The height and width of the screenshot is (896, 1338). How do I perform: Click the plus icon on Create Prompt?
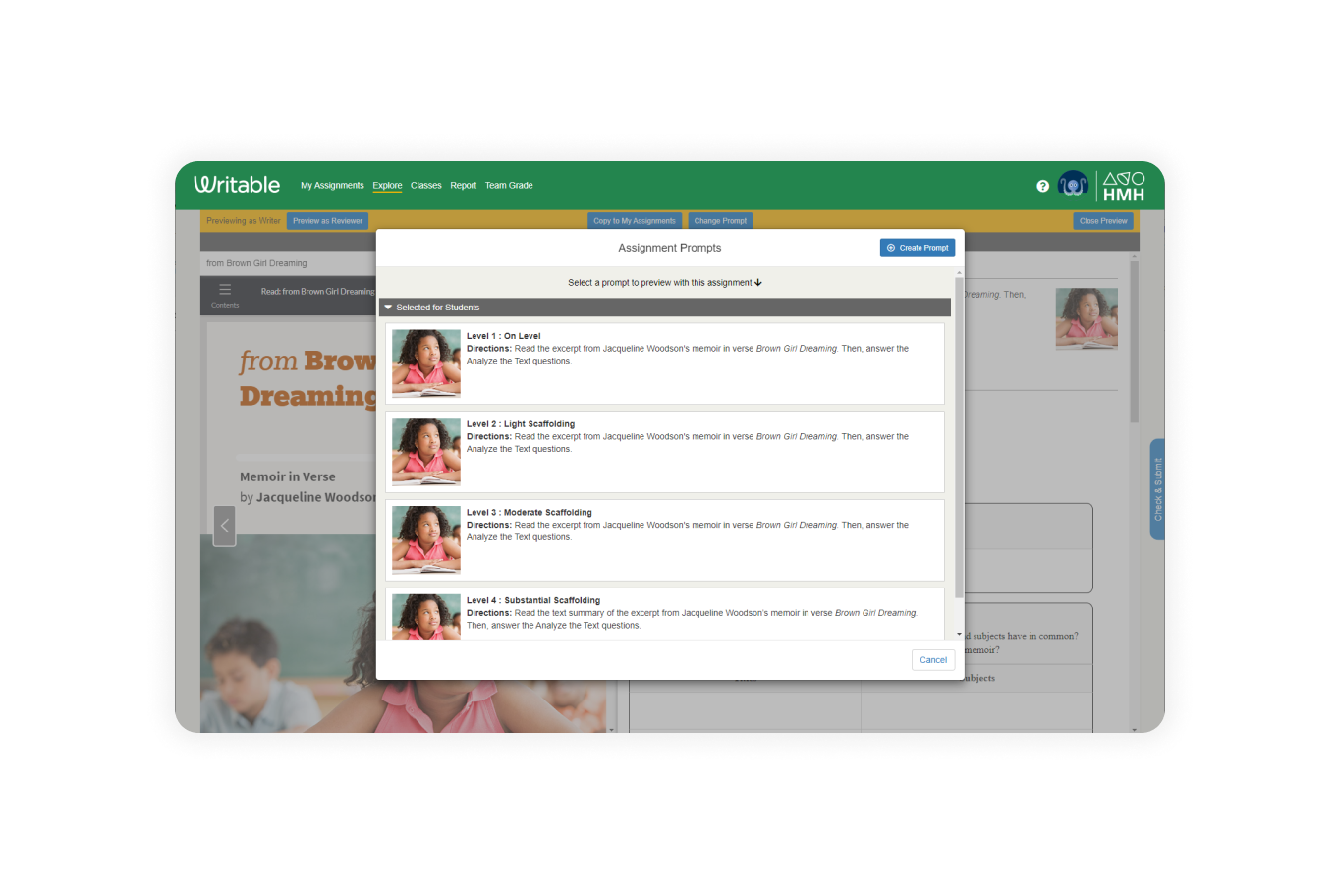890,248
